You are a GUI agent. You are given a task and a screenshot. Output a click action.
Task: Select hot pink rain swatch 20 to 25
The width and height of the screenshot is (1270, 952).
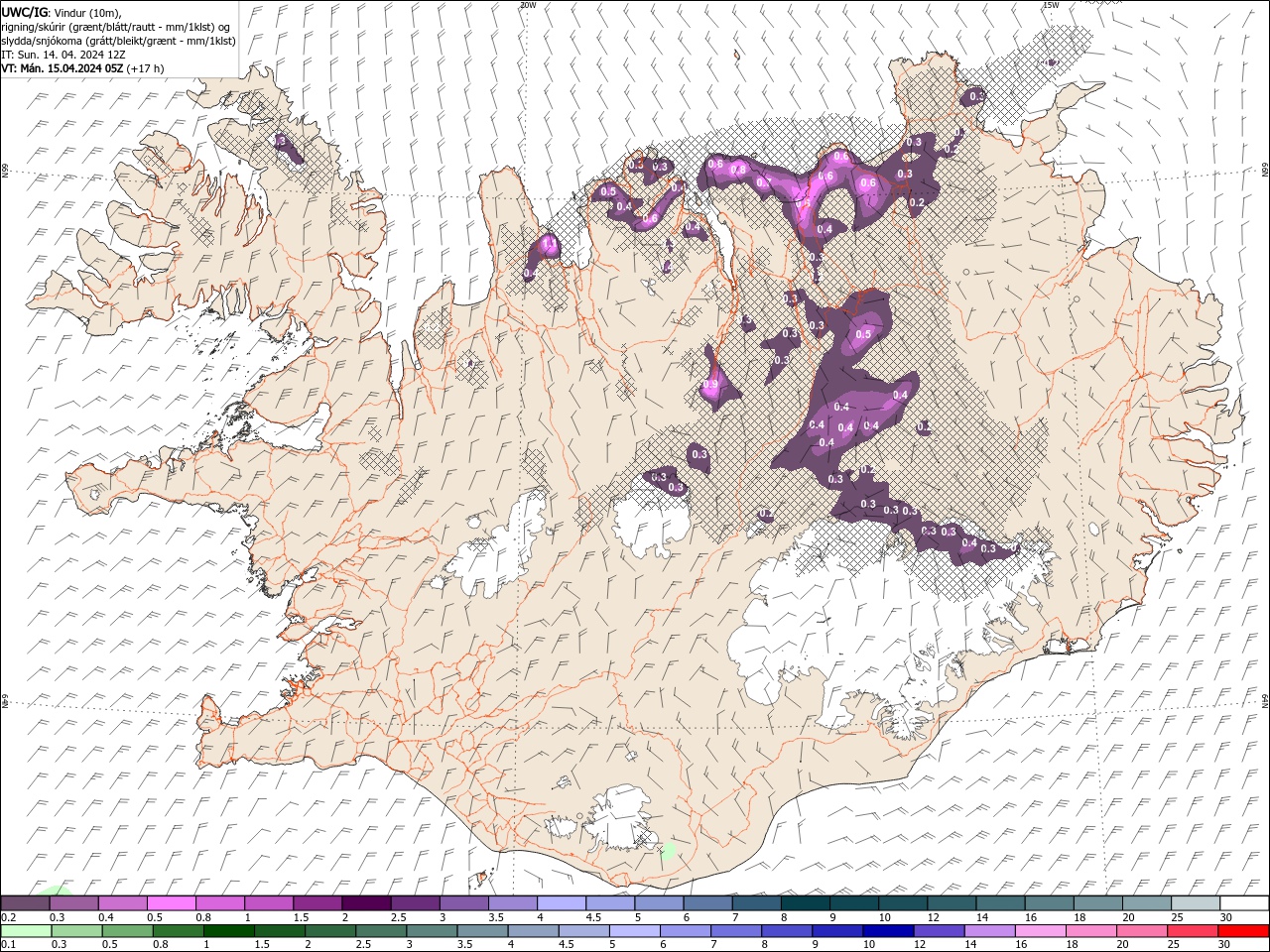pos(1140,931)
